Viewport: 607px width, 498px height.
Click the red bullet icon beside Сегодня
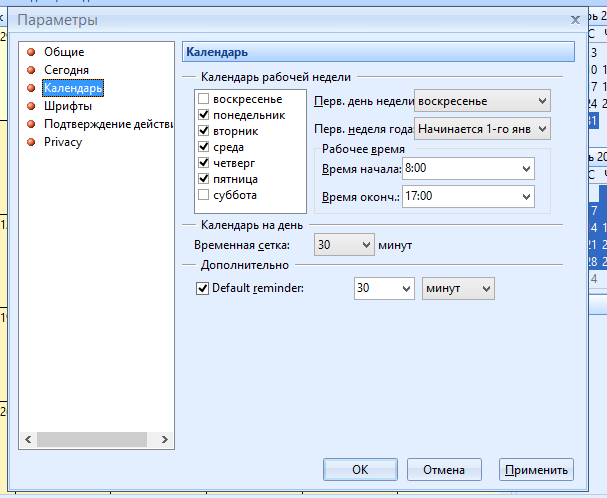[x=32, y=70]
